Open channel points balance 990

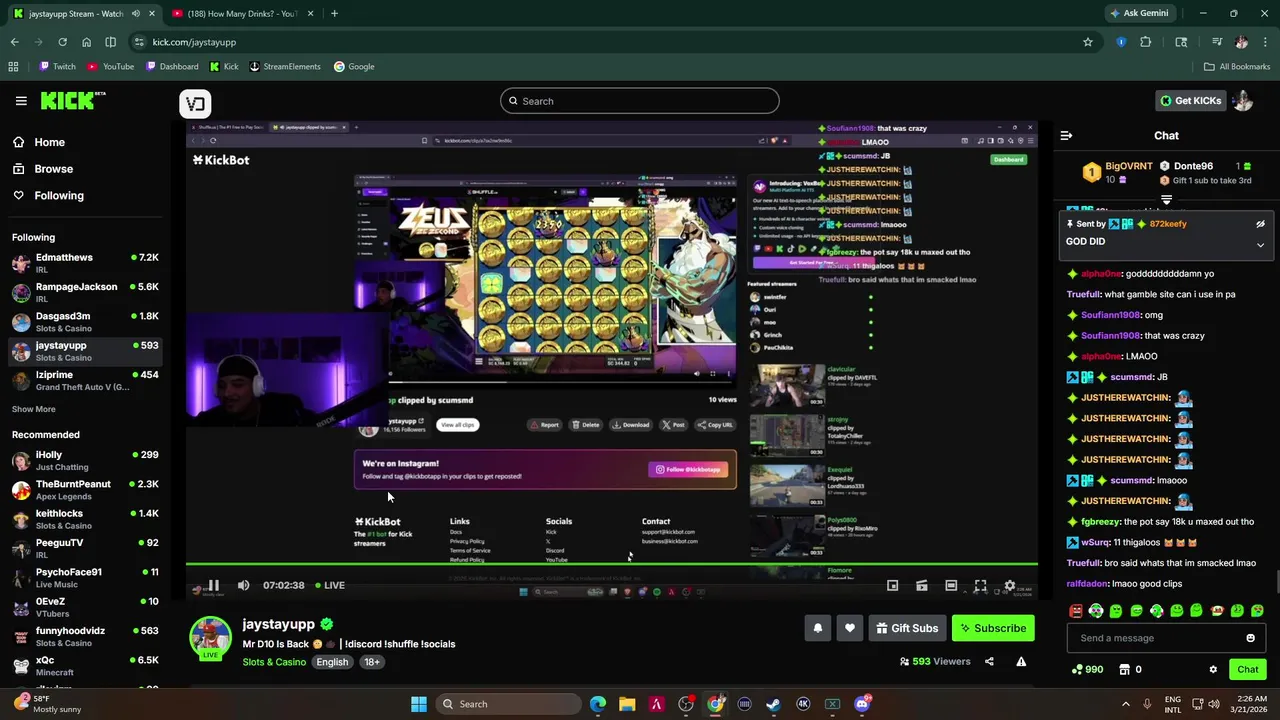1087,670
